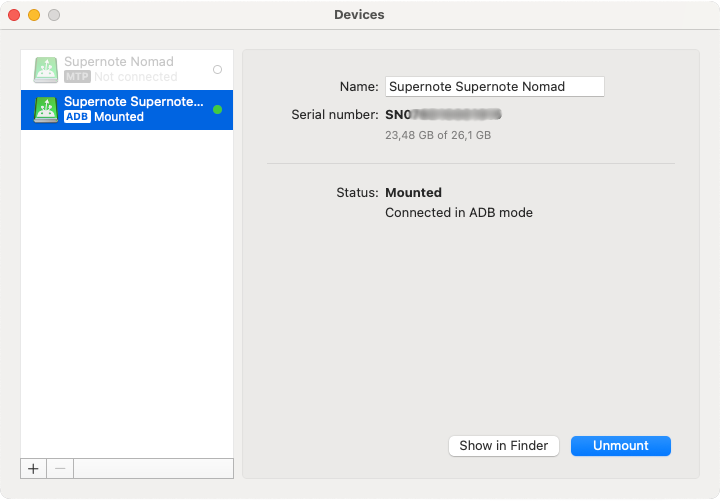
Task: Click the mounted Supernote ADB device icon
Action: pos(46,110)
